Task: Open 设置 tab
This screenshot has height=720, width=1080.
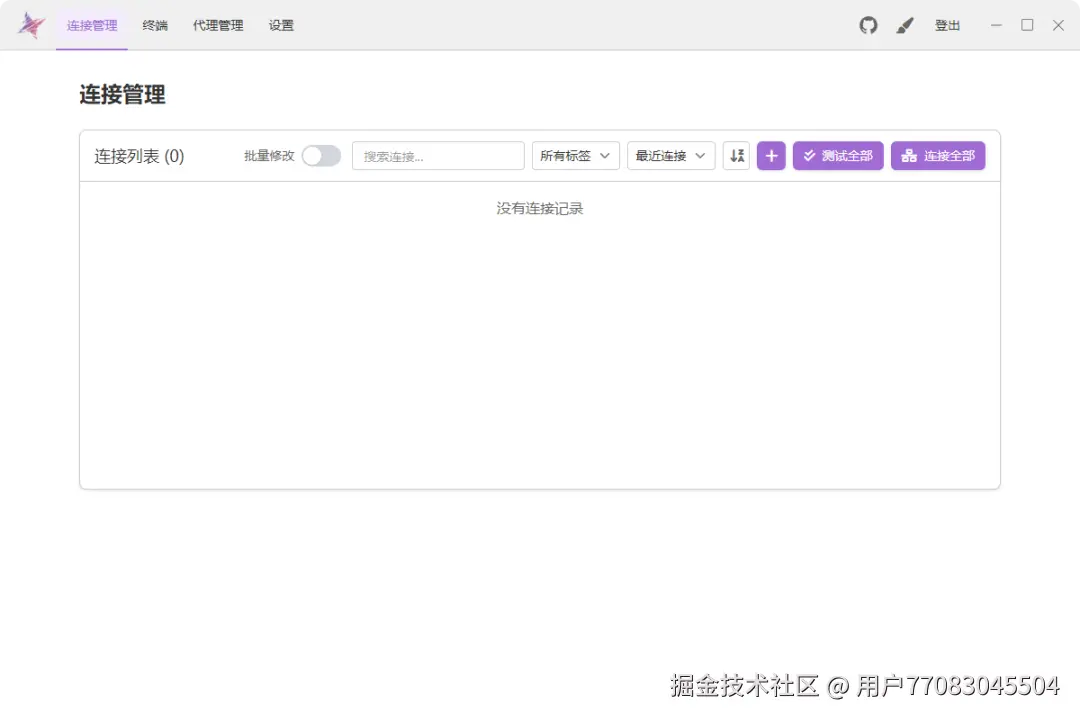Action: [281, 25]
